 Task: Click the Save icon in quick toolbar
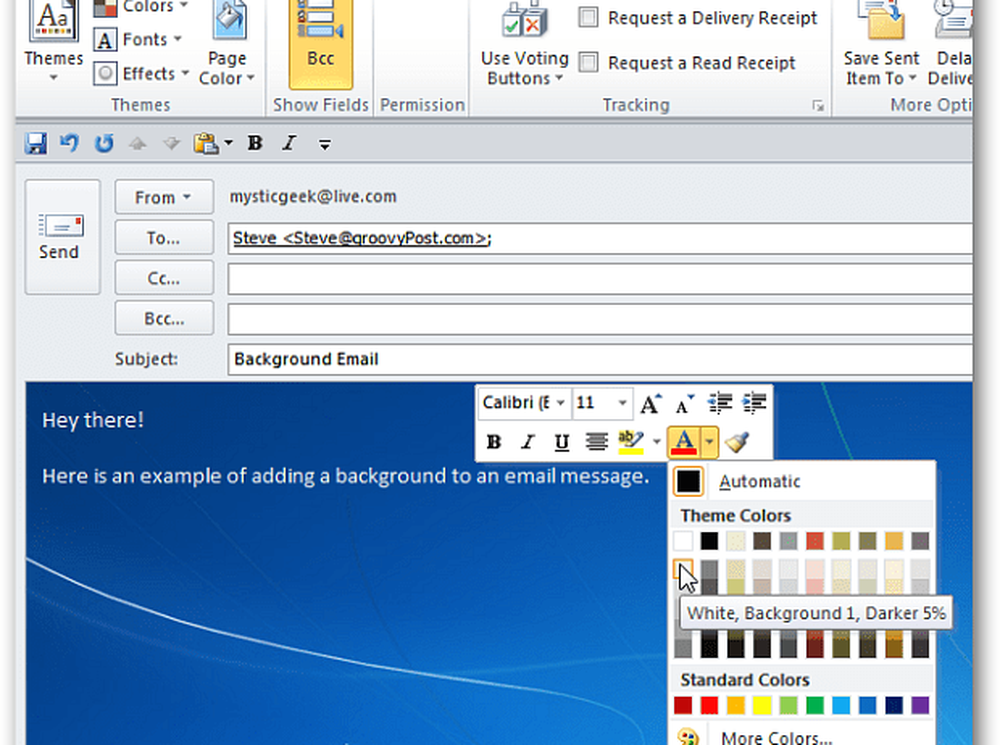click(x=36, y=144)
